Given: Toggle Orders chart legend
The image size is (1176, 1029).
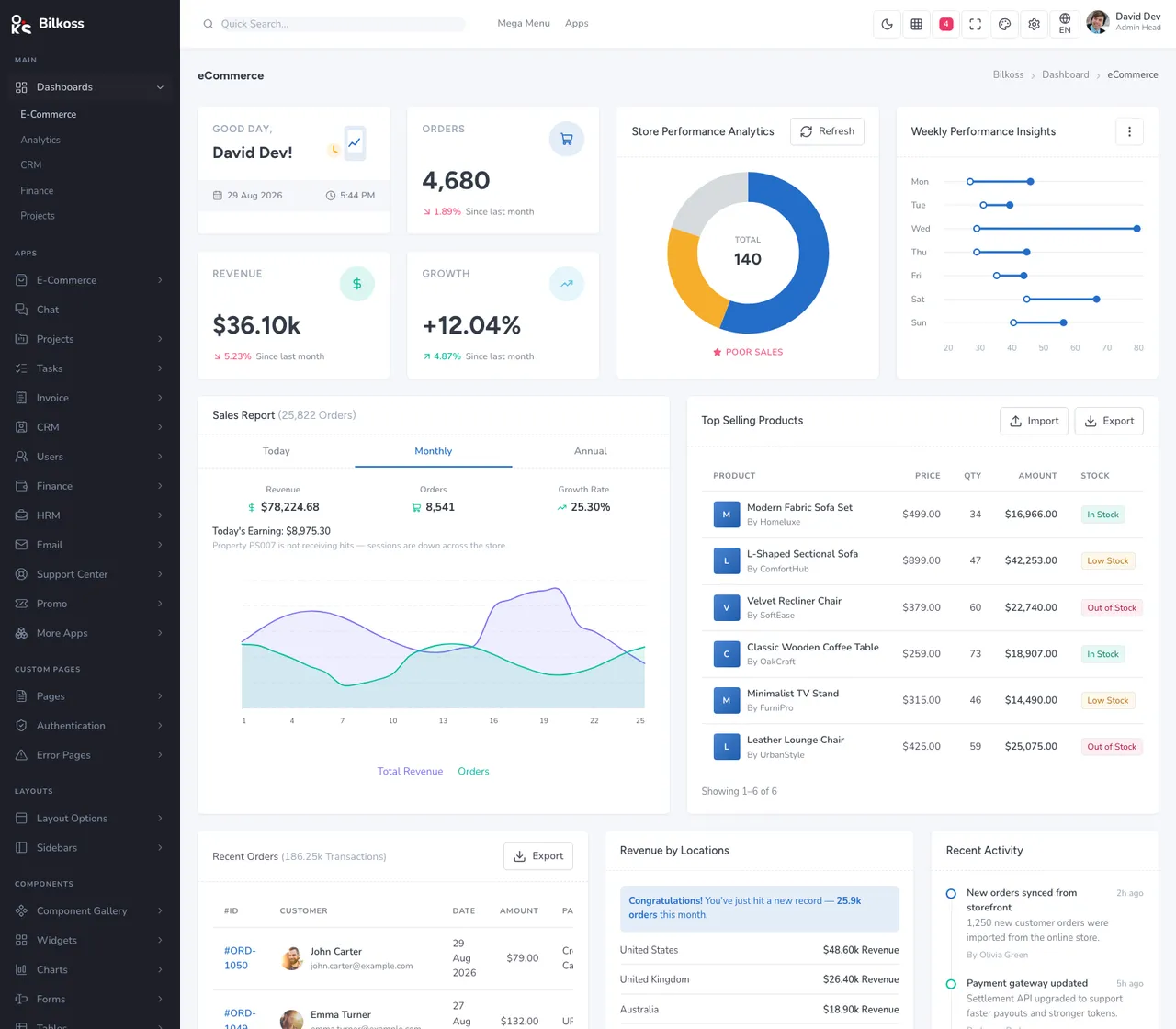Looking at the screenshot, I should [473, 772].
